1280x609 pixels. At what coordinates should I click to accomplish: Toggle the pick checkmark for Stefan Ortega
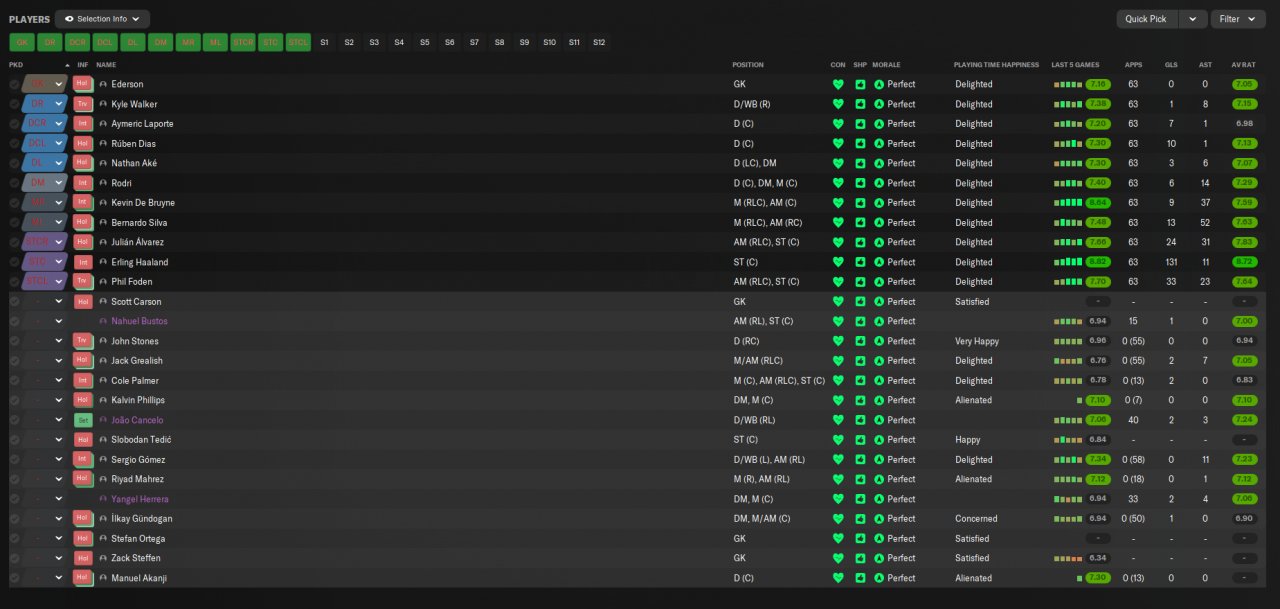tap(14, 539)
